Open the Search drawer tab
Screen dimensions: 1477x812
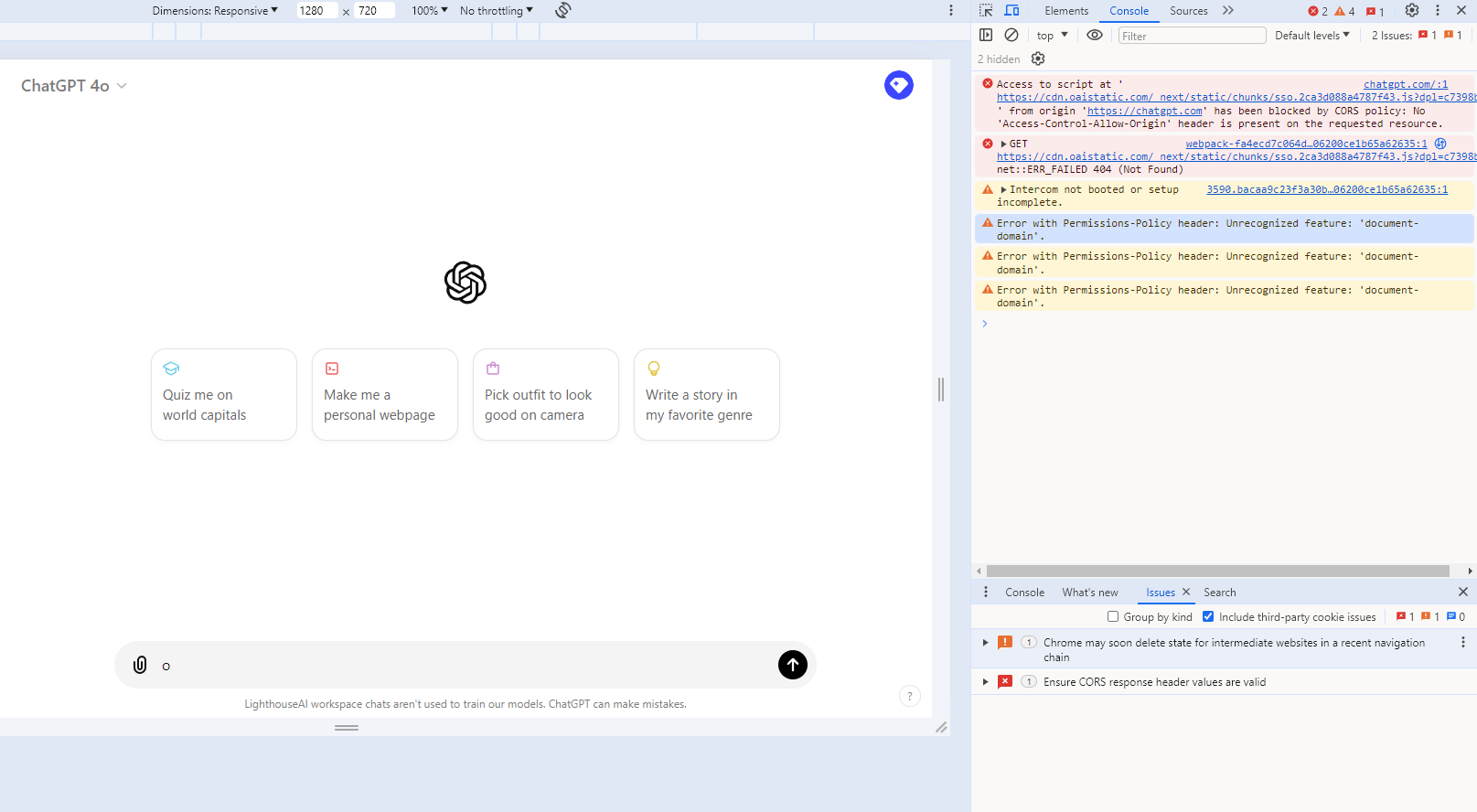pyautogui.click(x=1220, y=592)
